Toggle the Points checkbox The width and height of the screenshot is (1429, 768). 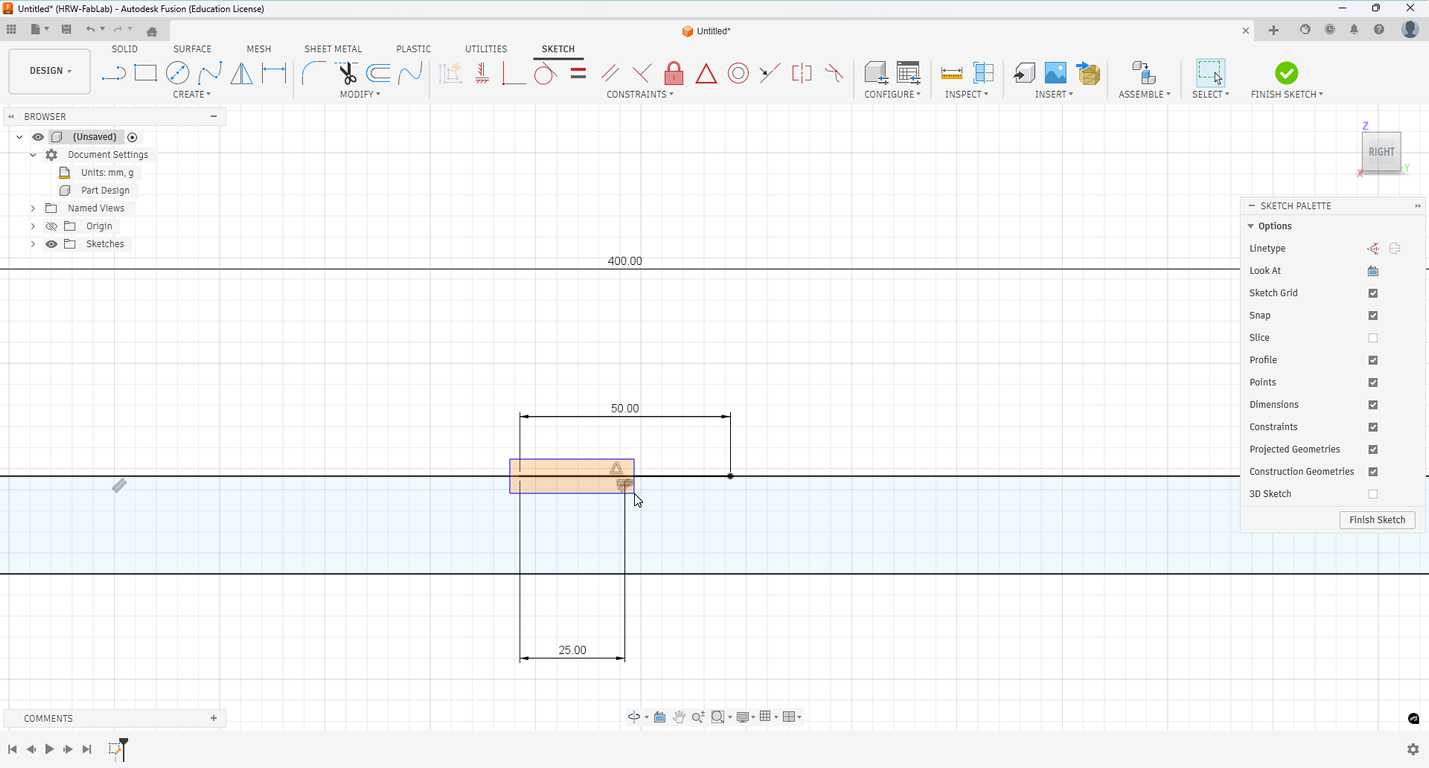[x=1373, y=382]
